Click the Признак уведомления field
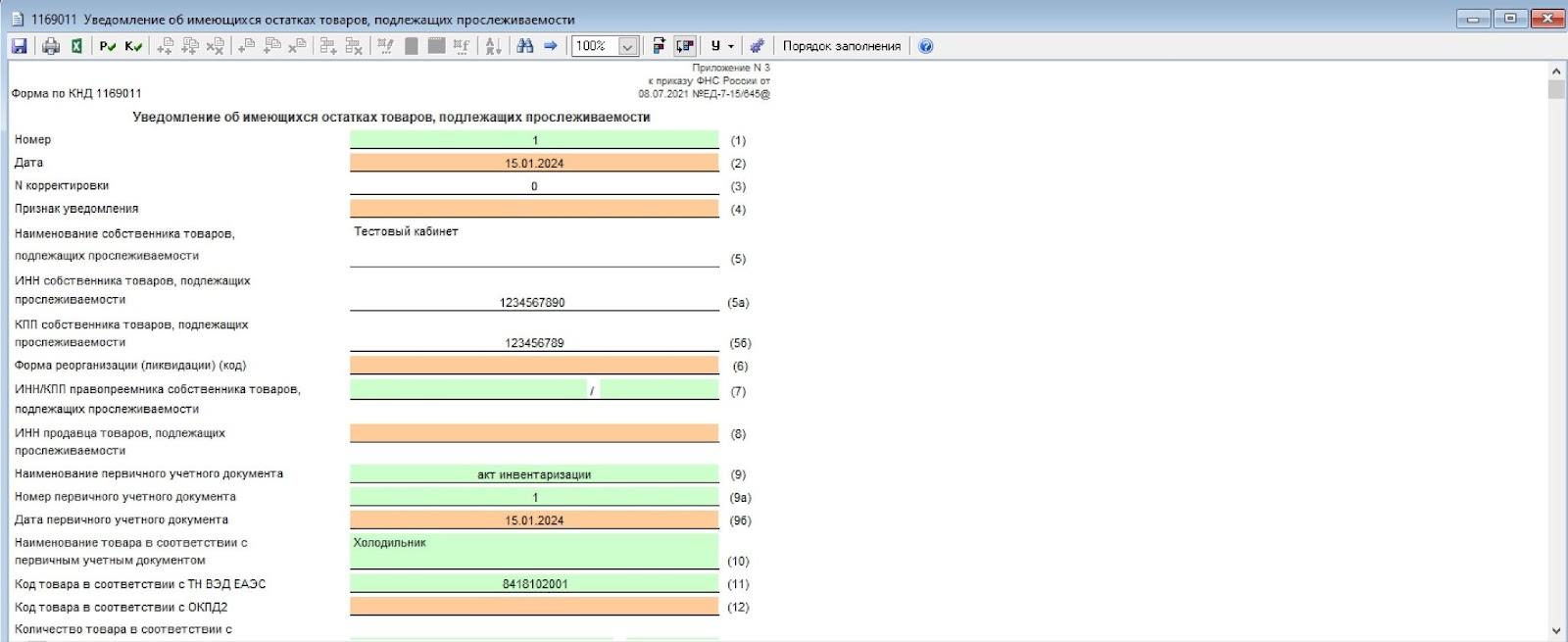Screen dimensions: 1568x642 click(x=534, y=209)
